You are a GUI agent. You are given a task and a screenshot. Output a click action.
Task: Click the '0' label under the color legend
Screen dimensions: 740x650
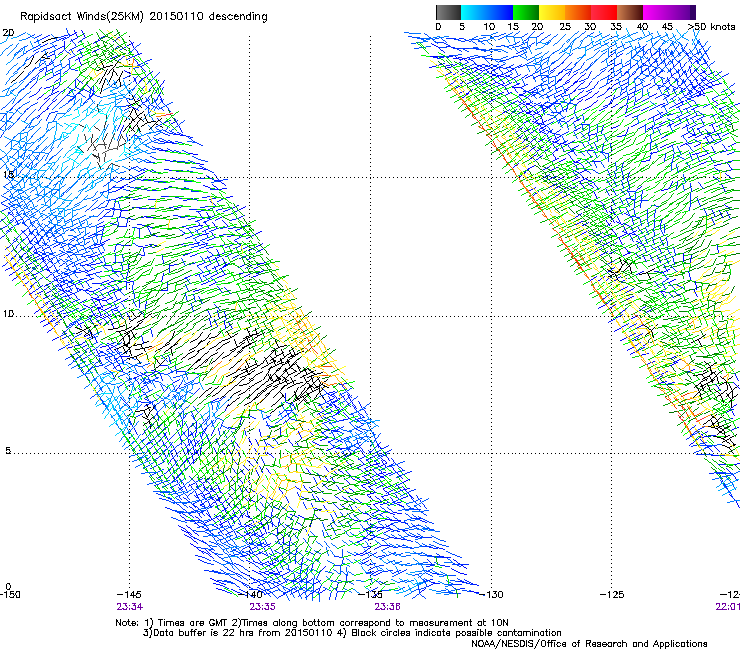coord(438,26)
